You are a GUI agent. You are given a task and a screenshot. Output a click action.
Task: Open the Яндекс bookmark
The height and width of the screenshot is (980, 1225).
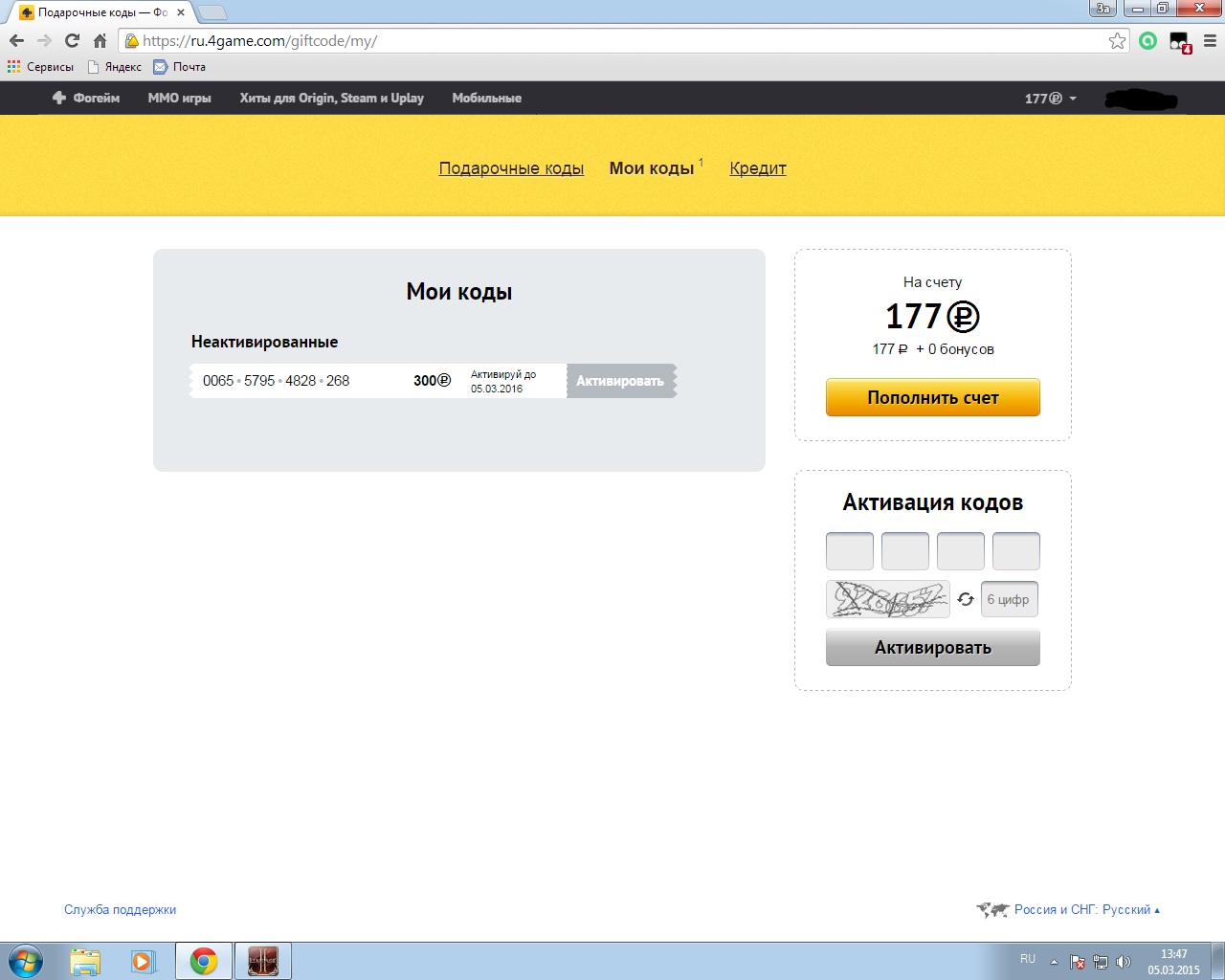tap(114, 67)
